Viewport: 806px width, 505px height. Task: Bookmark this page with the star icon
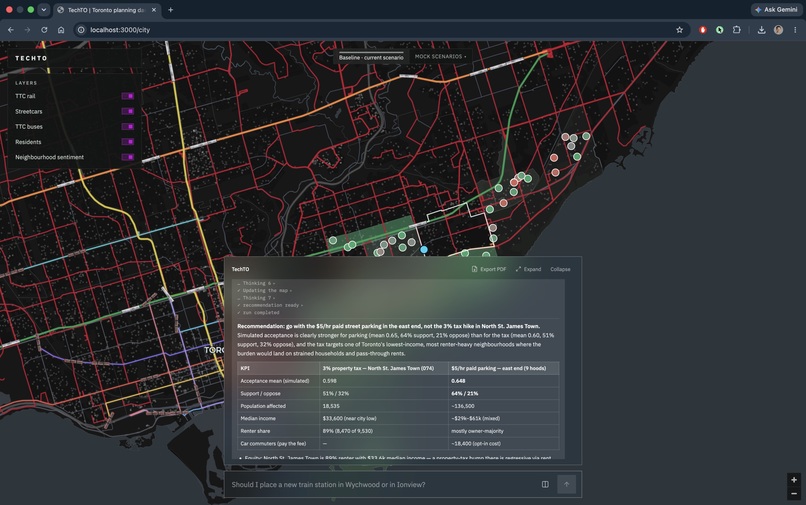tap(680, 30)
